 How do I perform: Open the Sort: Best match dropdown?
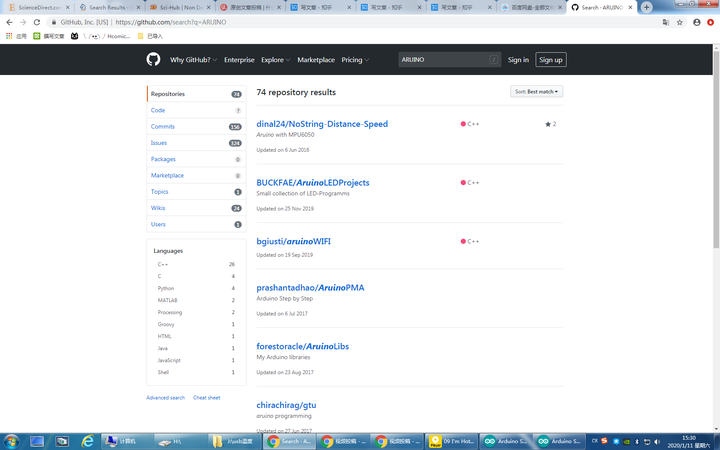click(x=536, y=91)
